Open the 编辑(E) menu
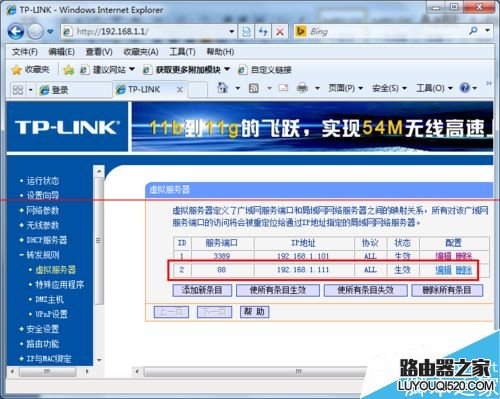The height and width of the screenshot is (399, 500). [x=61, y=52]
